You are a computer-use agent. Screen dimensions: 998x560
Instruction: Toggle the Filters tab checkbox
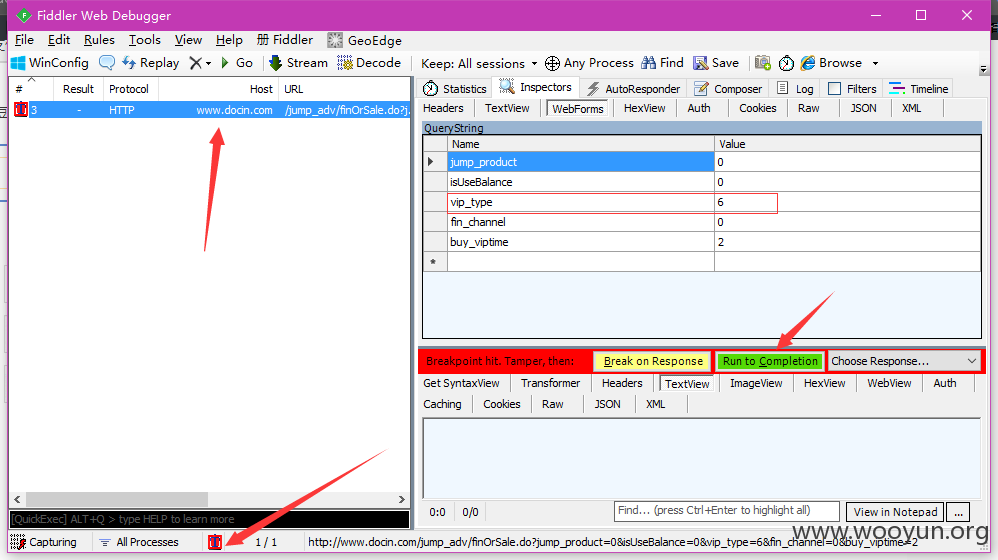point(835,89)
